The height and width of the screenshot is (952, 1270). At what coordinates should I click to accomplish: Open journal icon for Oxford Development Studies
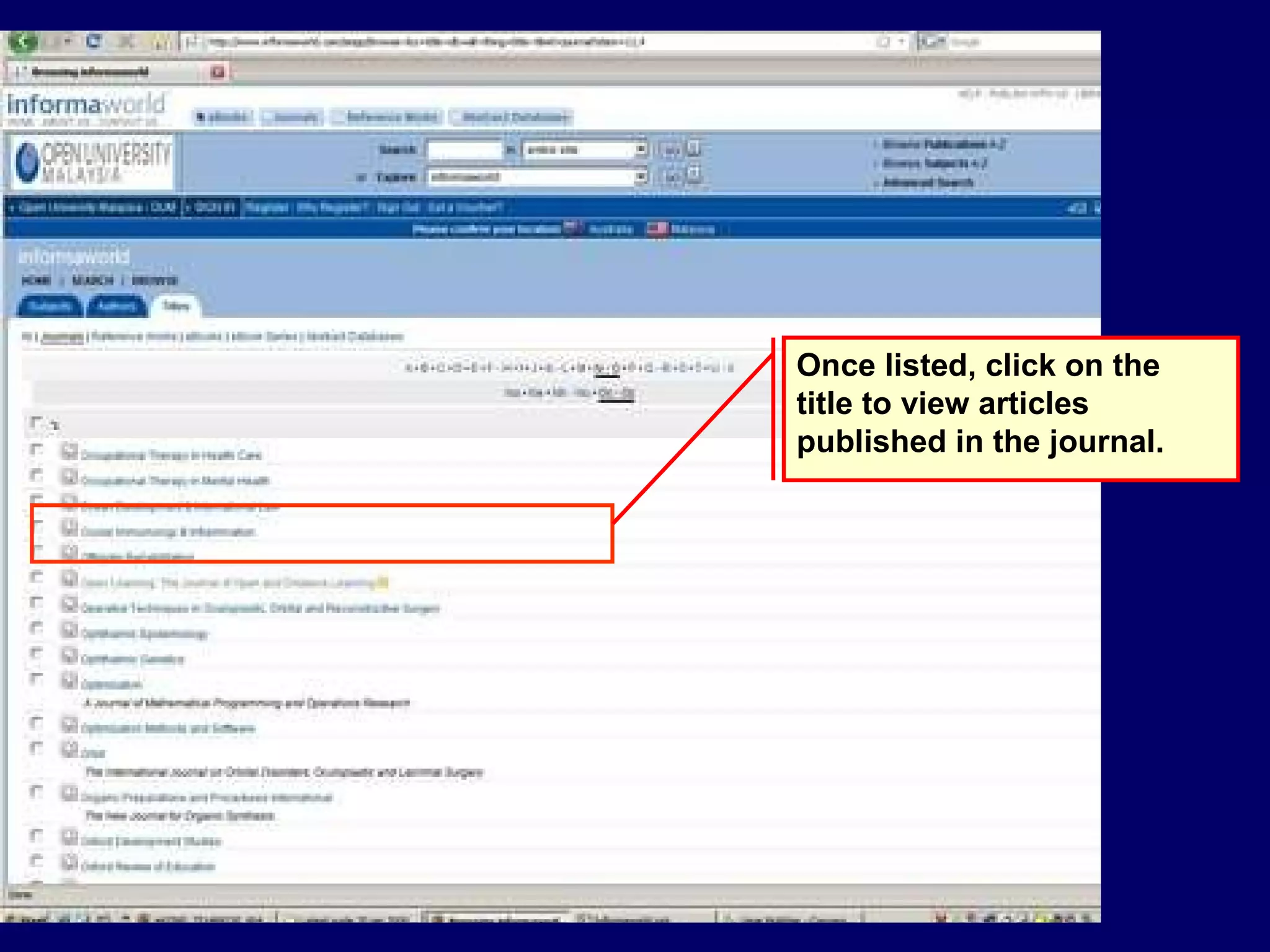coord(69,837)
